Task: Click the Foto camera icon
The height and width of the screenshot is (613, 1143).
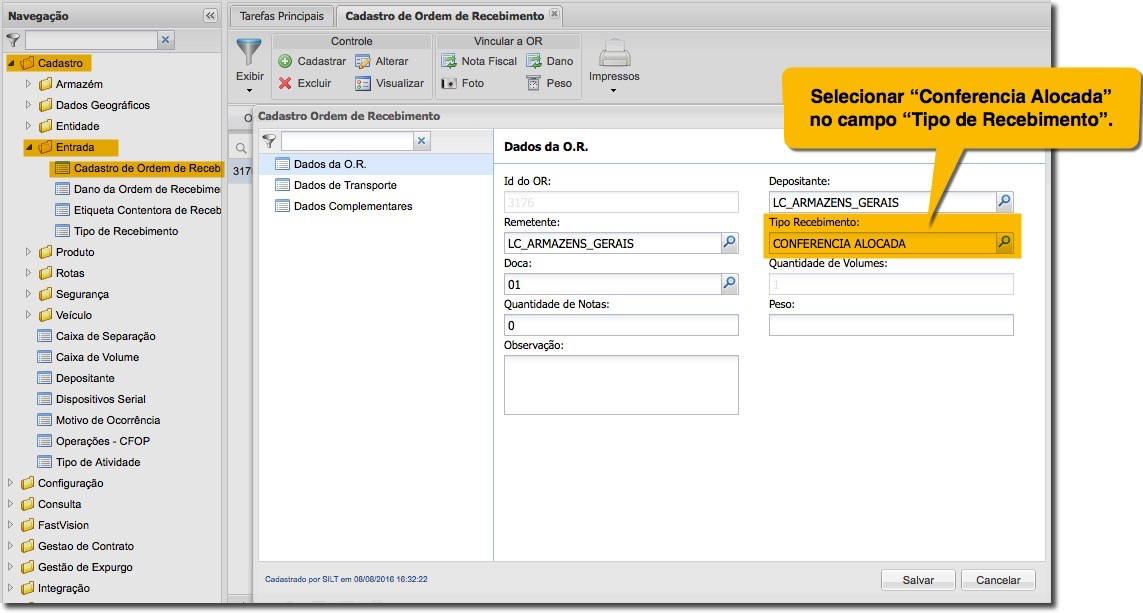Action: (449, 84)
